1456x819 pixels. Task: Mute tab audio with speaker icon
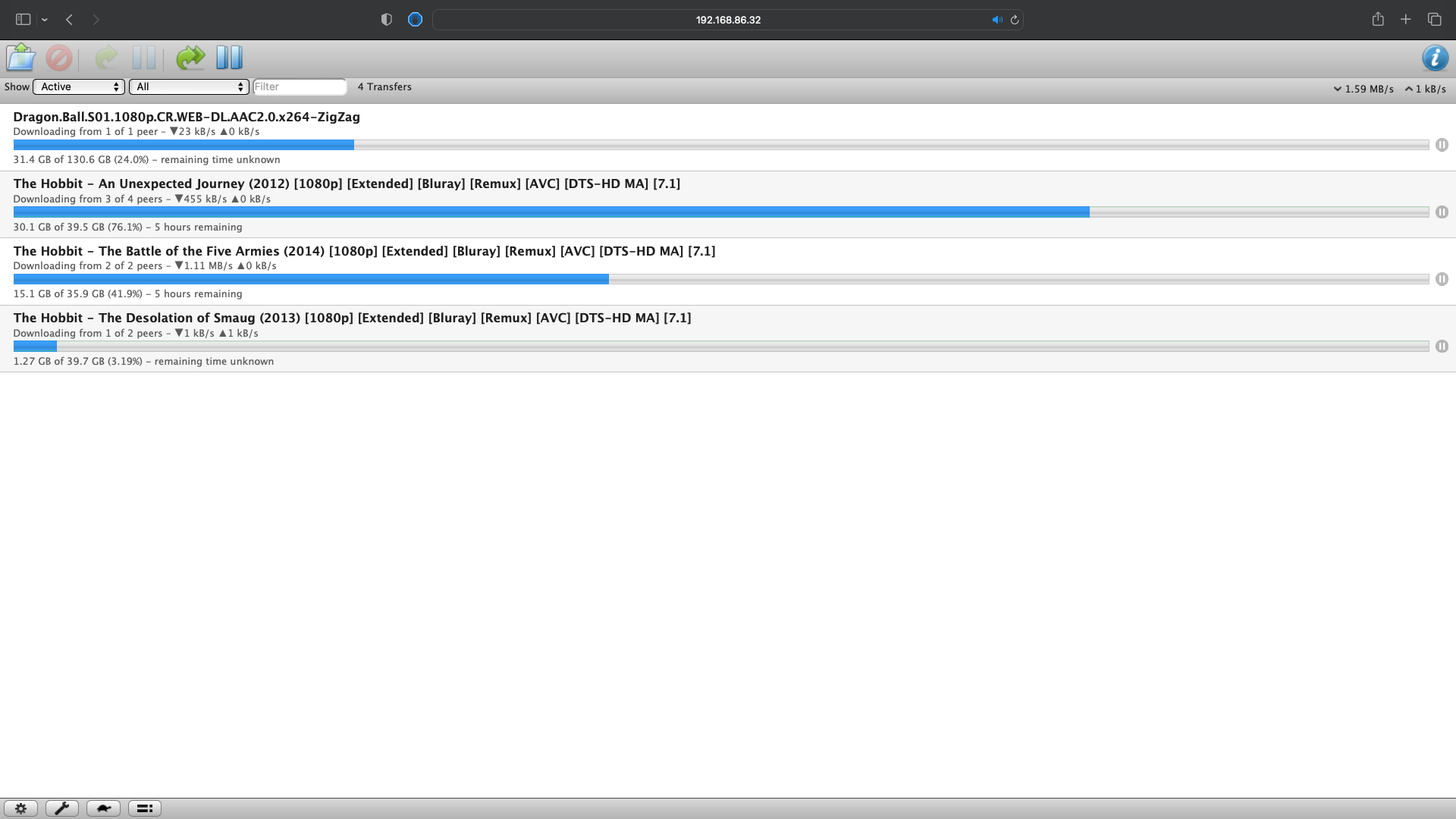997,20
